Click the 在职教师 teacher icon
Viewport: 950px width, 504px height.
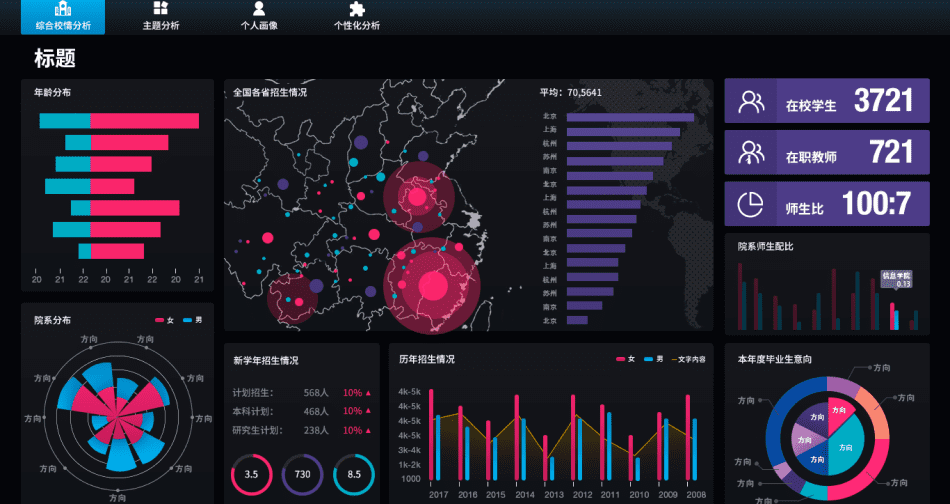click(x=751, y=153)
